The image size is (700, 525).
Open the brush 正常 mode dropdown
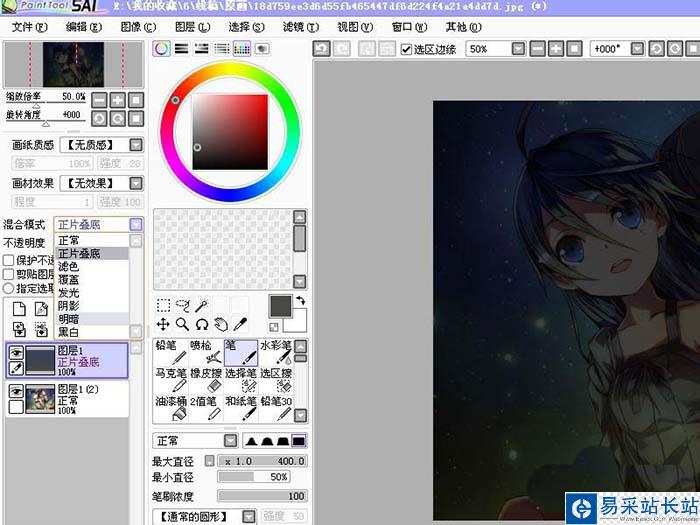pos(230,441)
